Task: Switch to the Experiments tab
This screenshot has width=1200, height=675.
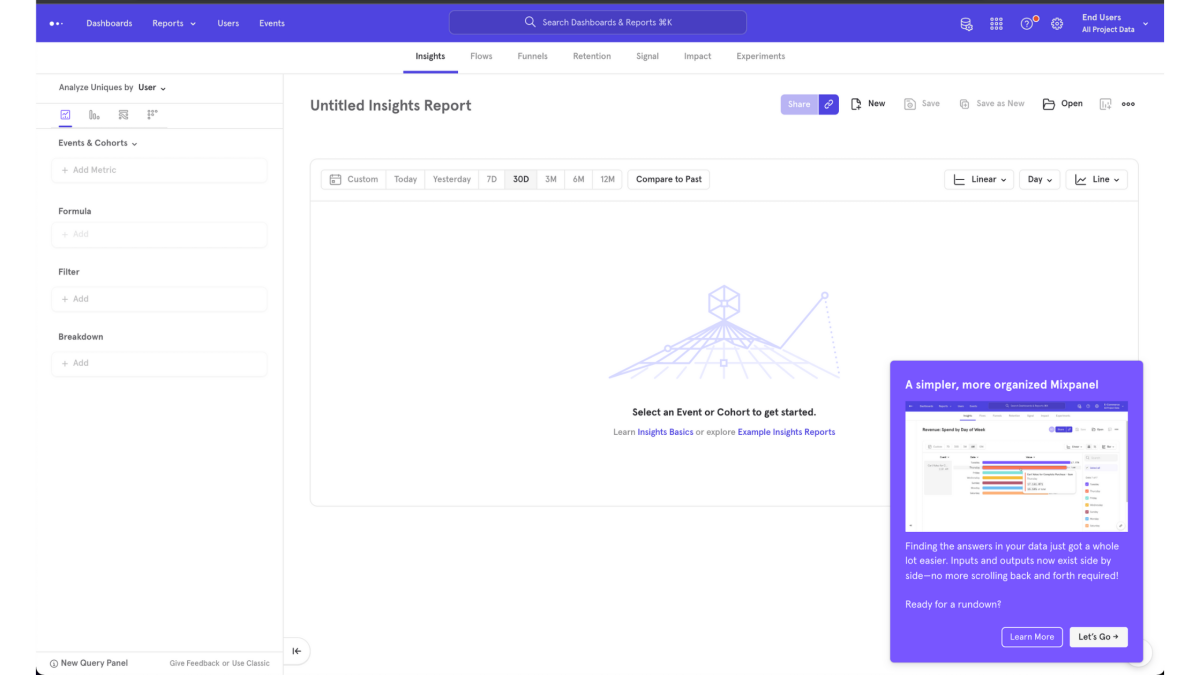Action: 761,57
